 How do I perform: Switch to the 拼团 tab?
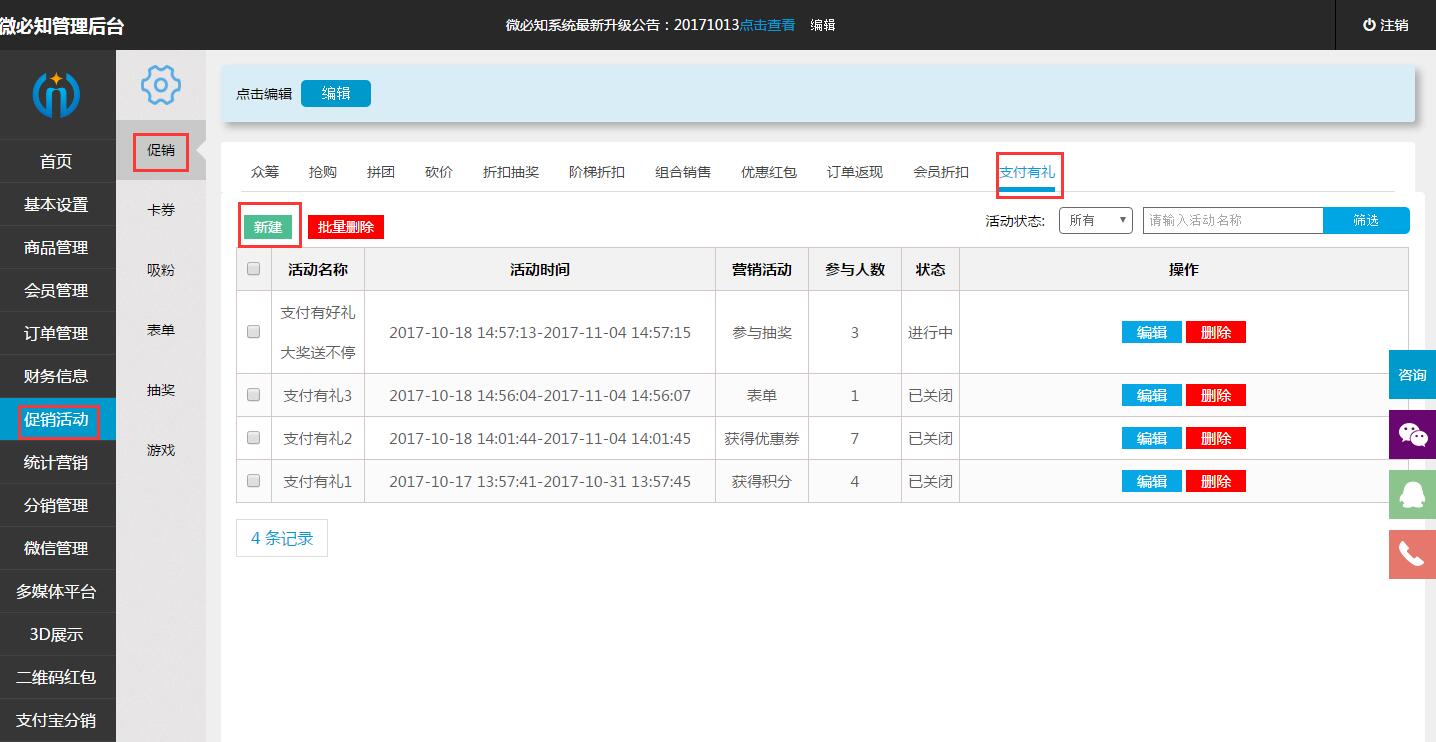click(380, 172)
